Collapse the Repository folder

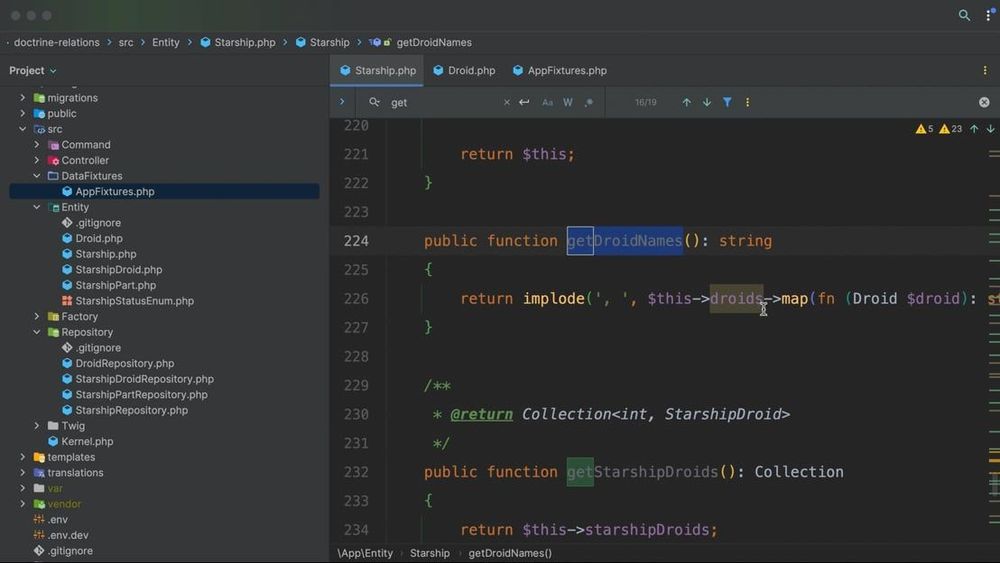coord(37,332)
